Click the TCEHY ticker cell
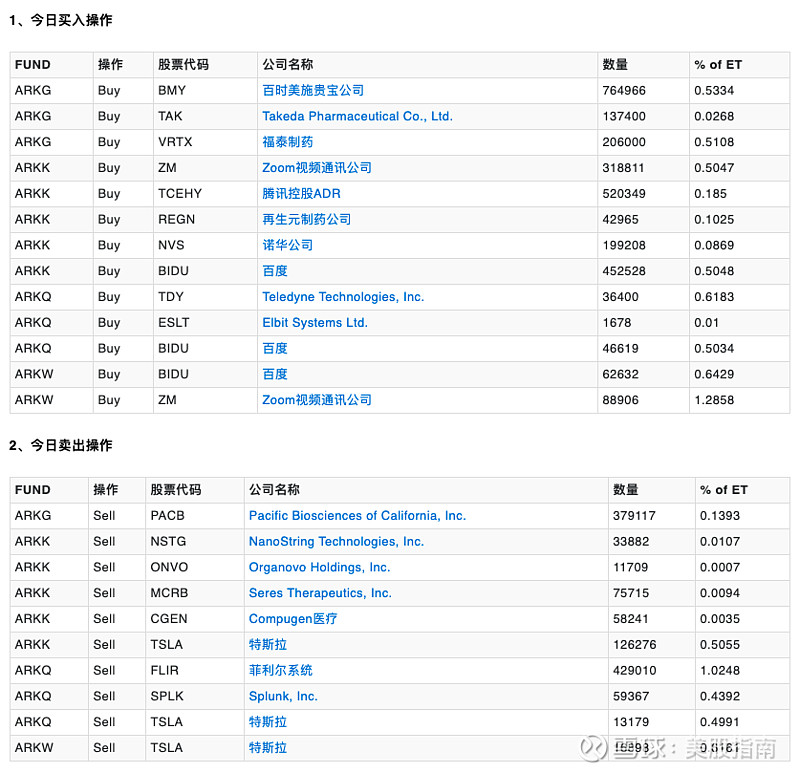Viewport: 800px width, 773px height. pyautogui.click(x=205, y=194)
